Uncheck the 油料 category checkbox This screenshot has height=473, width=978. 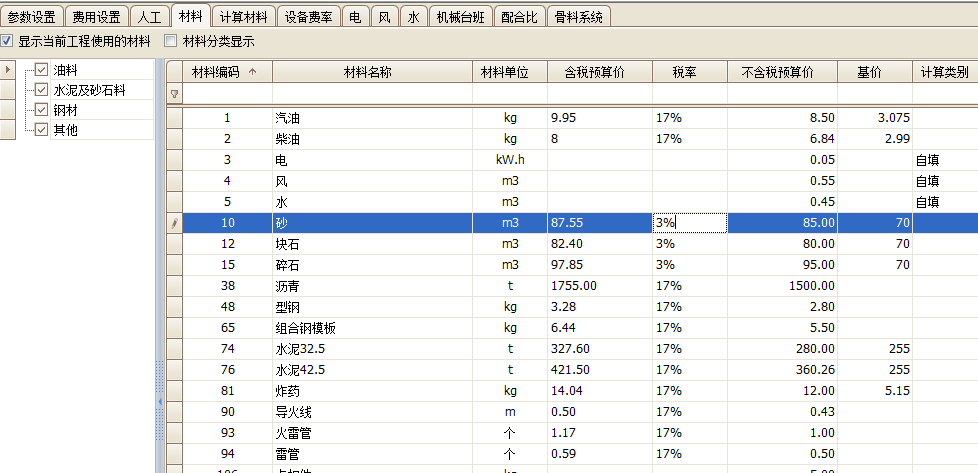(41, 70)
